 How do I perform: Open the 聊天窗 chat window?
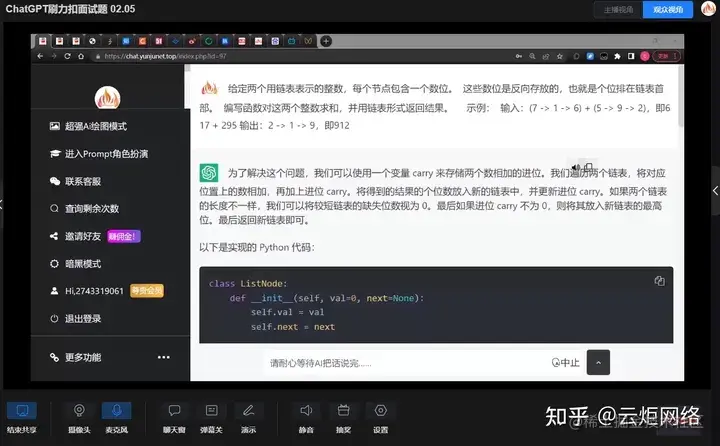pos(174,418)
